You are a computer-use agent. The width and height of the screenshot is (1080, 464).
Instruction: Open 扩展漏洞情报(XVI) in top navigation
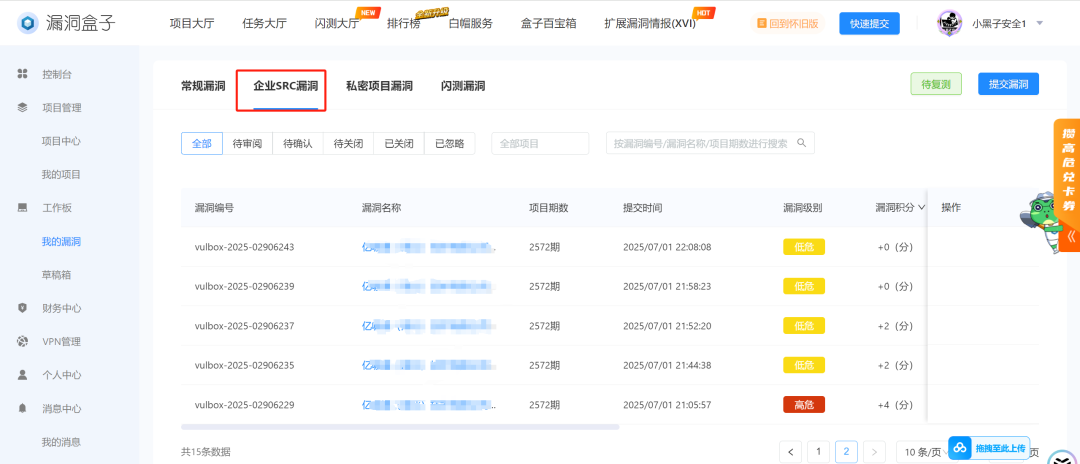pos(650,23)
